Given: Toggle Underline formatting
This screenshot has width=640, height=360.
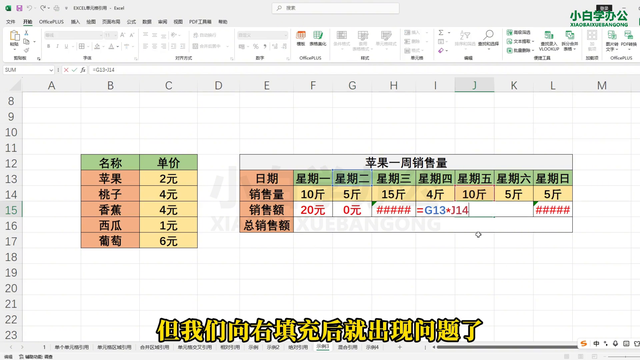Looking at the screenshot, I should tap(66, 47).
